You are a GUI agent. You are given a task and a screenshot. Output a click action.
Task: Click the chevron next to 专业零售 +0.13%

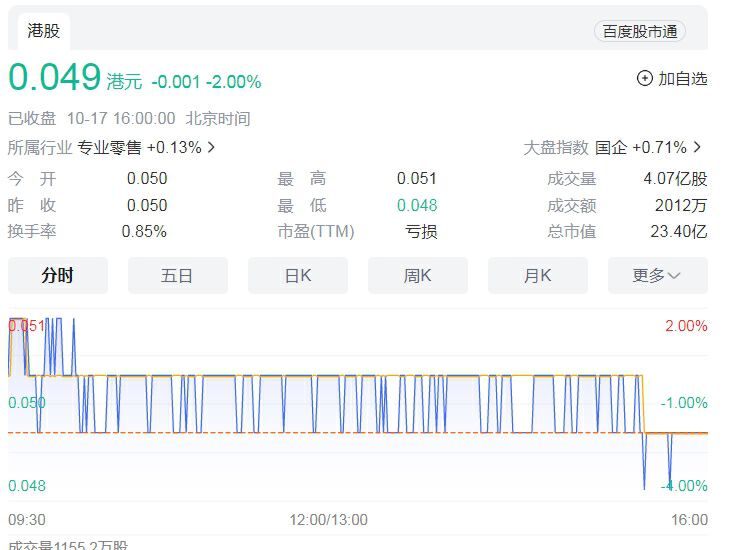click(211, 148)
